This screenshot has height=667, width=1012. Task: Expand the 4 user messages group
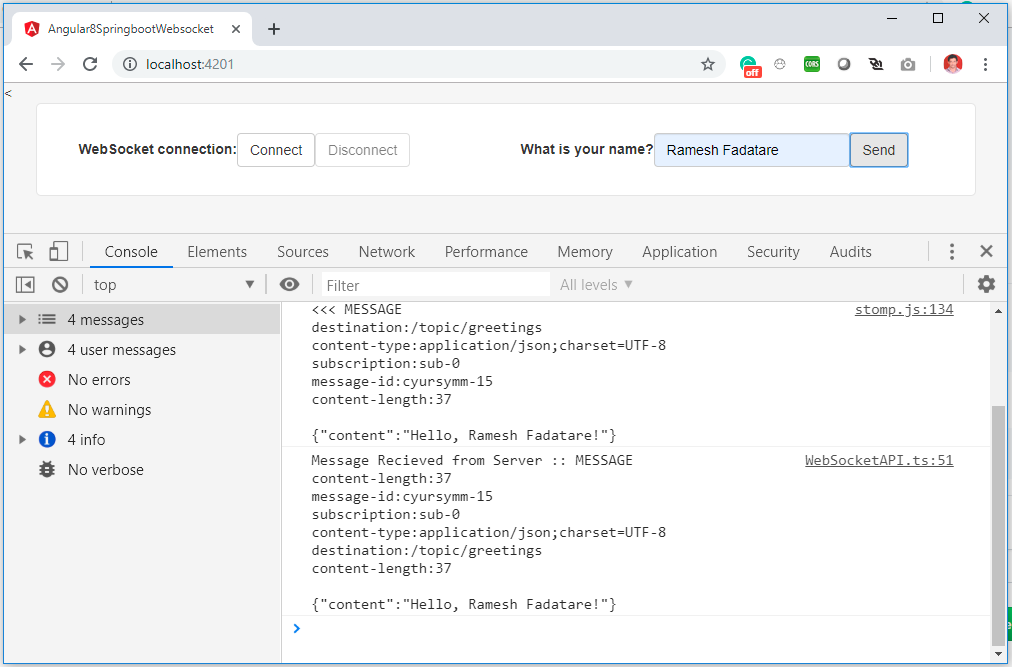pos(23,349)
